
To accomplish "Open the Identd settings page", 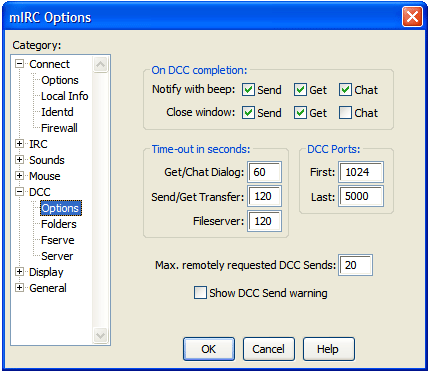I will coord(57,112).
